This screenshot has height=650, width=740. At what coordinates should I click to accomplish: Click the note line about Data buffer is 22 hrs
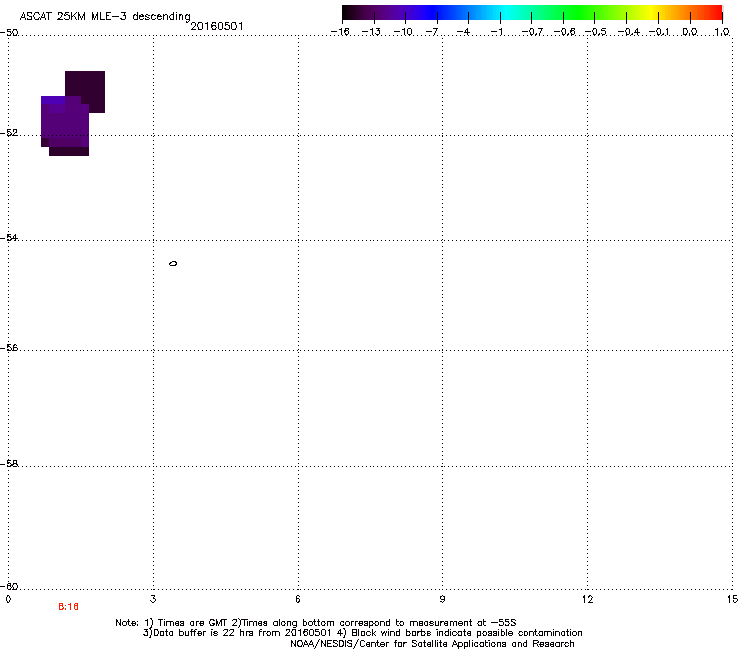(362, 633)
